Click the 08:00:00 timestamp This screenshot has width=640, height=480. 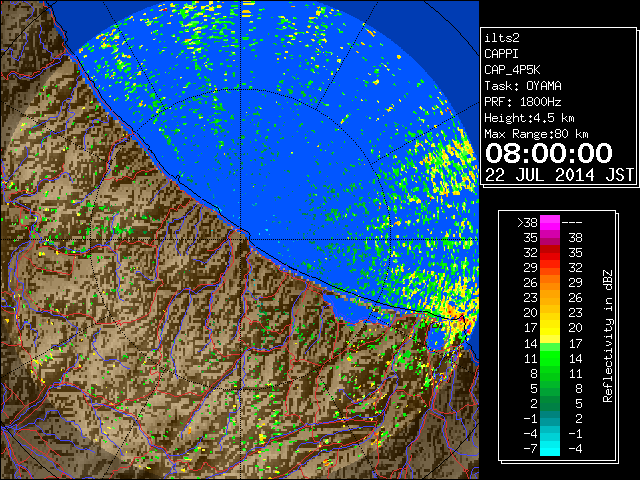(x=549, y=153)
